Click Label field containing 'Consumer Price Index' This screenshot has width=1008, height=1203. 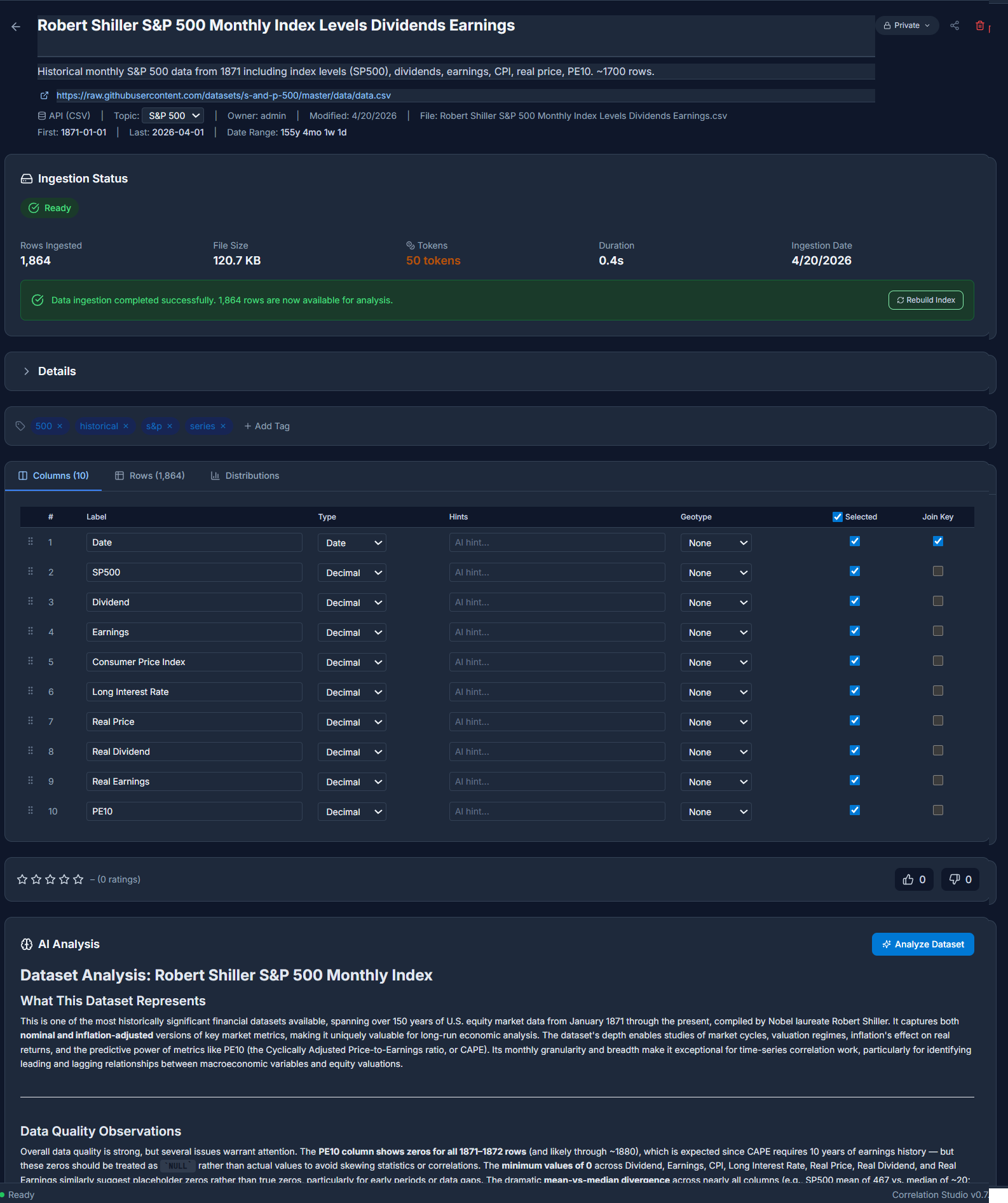pos(194,662)
